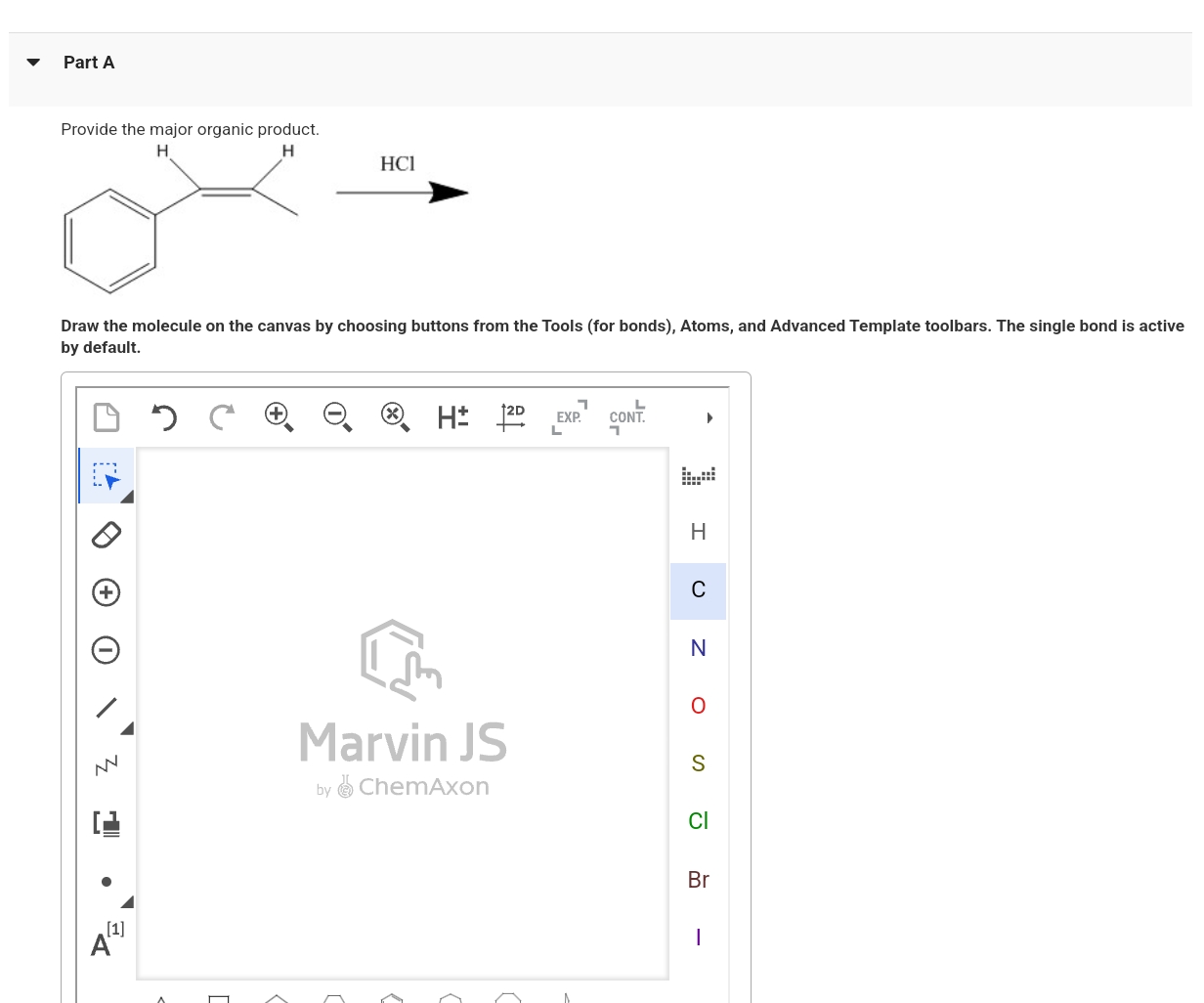Click the EXP. toolbar item
Screen dimensions: 1204x1003
(569, 417)
